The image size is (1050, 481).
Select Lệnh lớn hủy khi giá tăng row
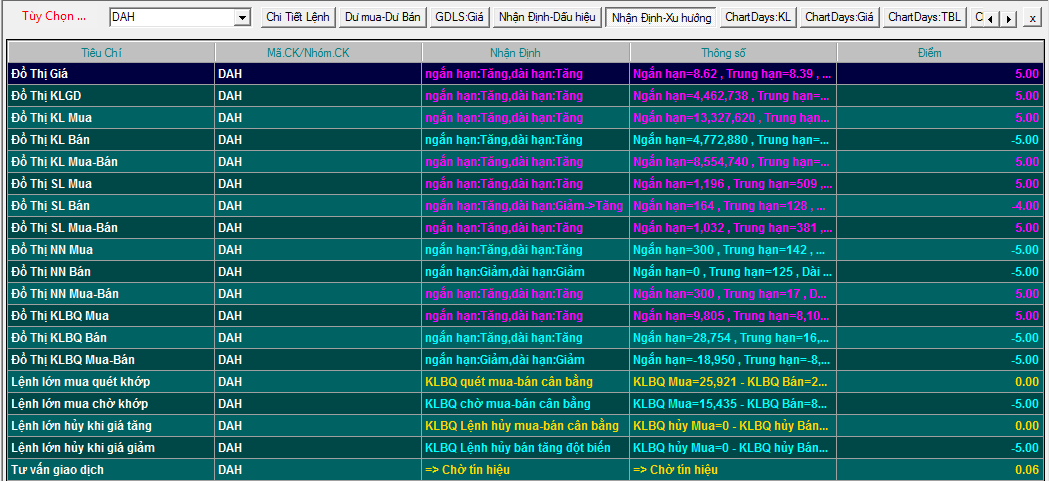(526, 425)
